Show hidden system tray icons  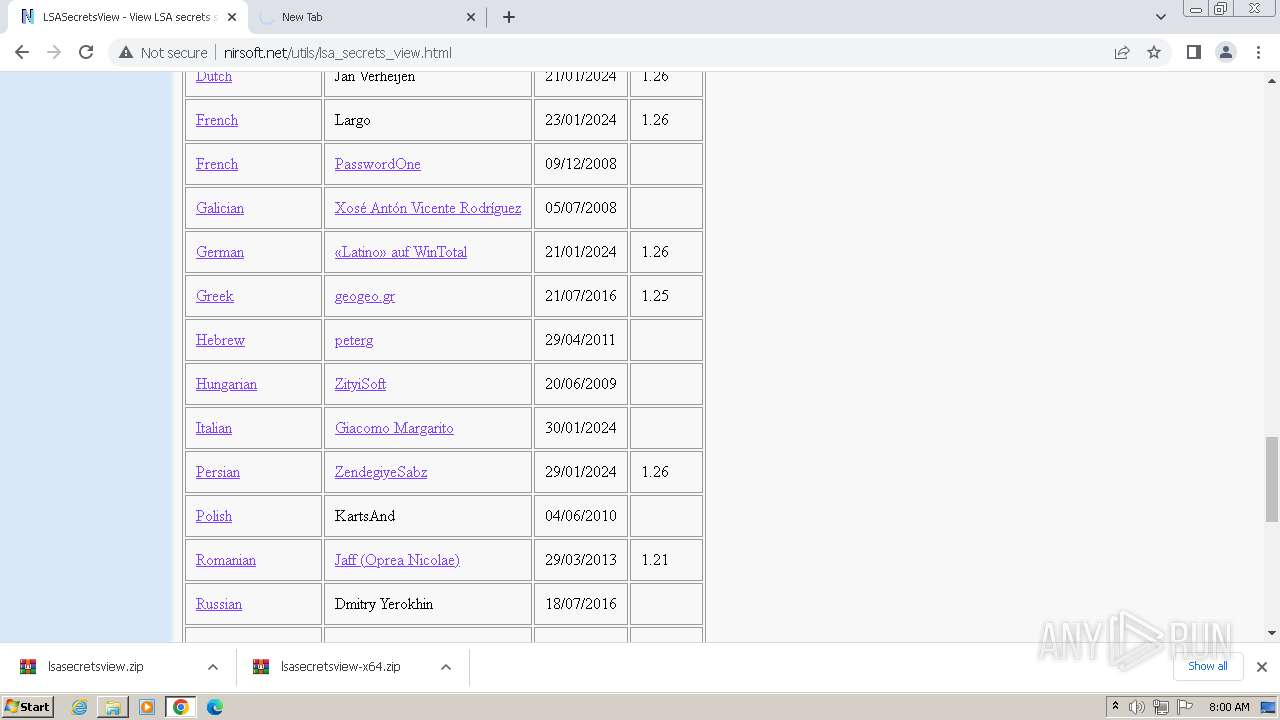(1115, 707)
